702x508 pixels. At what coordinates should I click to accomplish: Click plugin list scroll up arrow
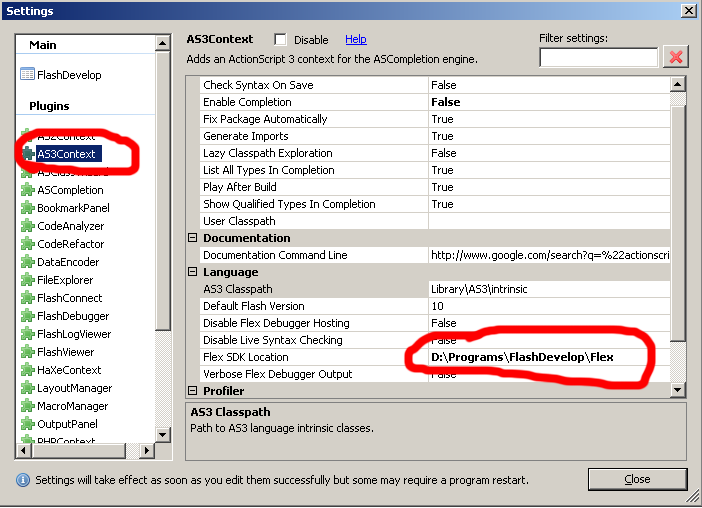pyautogui.click(x=163, y=43)
